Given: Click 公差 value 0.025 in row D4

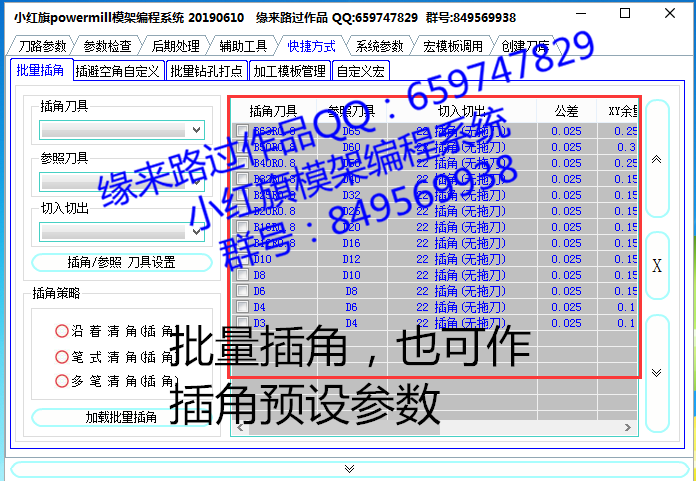Looking at the screenshot, I should click(x=566, y=307).
